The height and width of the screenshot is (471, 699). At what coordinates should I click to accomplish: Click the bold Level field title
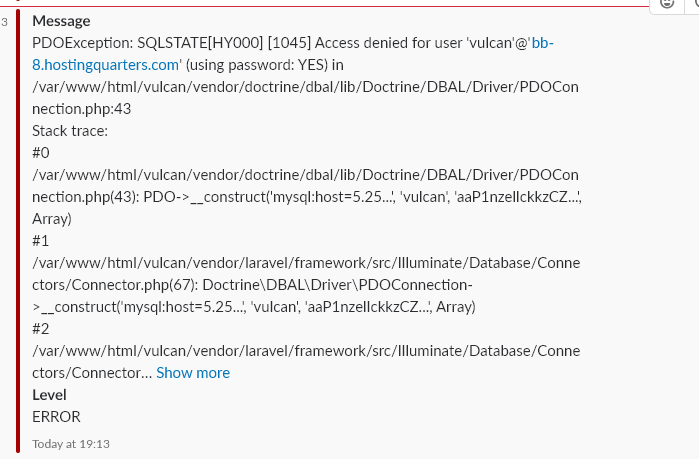pos(49,395)
